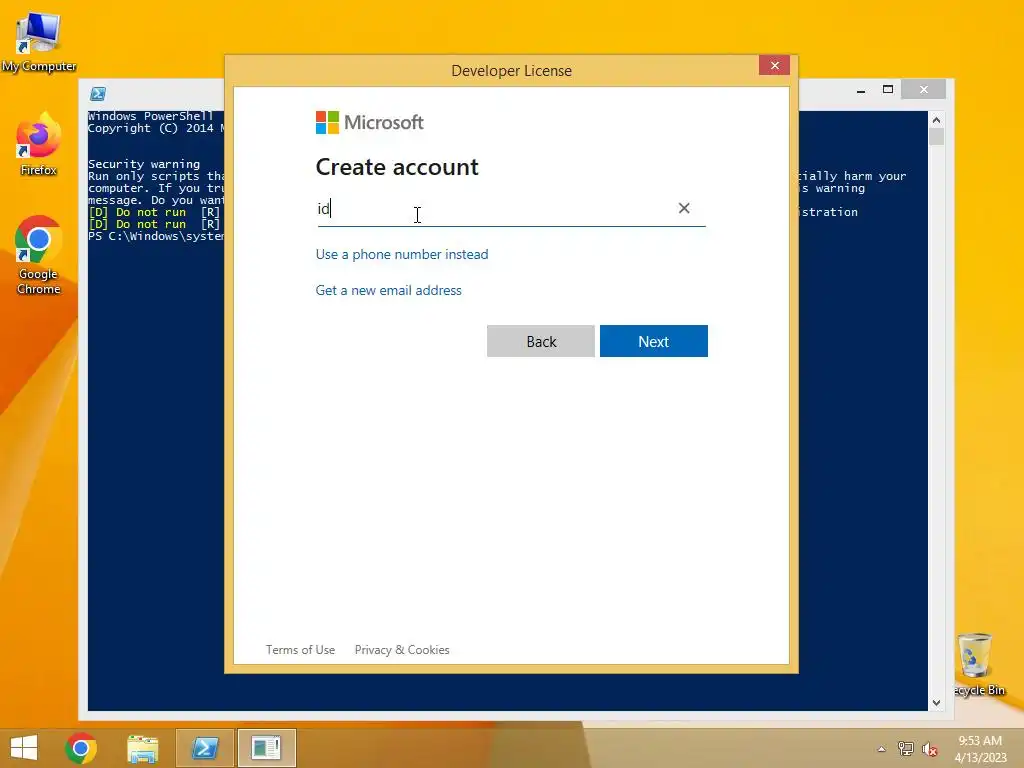The image size is (1024, 768).
Task: Click the Create account heading
Action: click(397, 167)
